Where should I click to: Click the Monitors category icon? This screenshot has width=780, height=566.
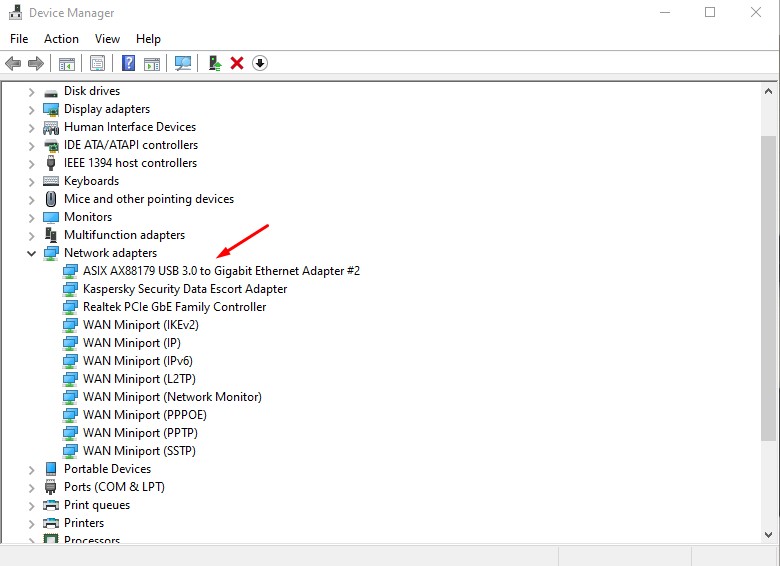click(x=51, y=217)
